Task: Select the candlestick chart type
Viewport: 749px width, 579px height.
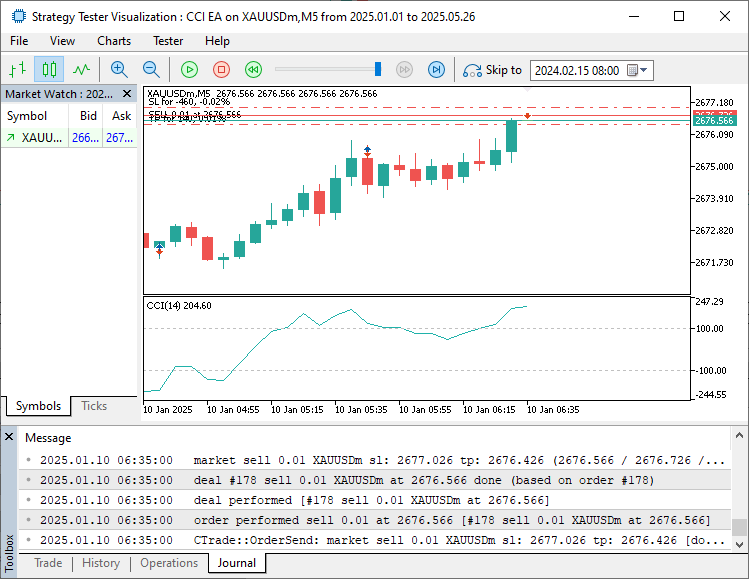Action: [x=49, y=69]
